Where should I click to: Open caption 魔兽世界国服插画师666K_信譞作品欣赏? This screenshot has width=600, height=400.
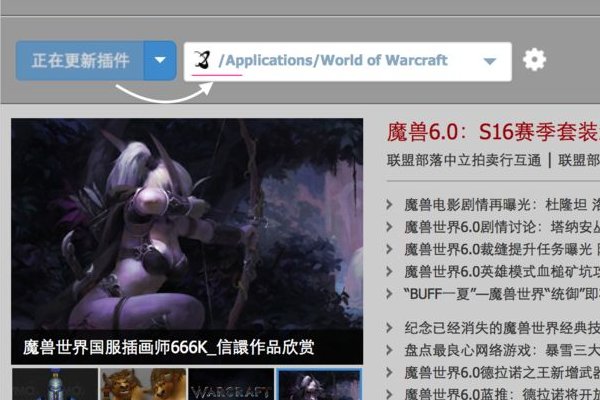169,348
